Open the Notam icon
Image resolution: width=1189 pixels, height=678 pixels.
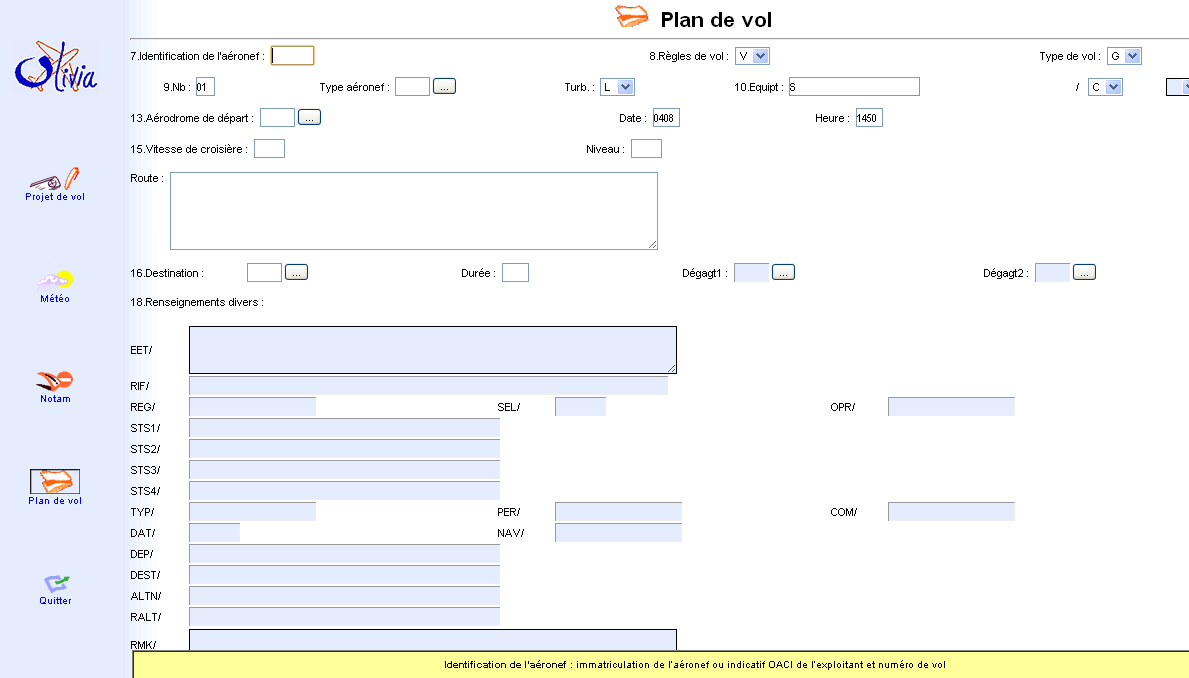pos(55,381)
